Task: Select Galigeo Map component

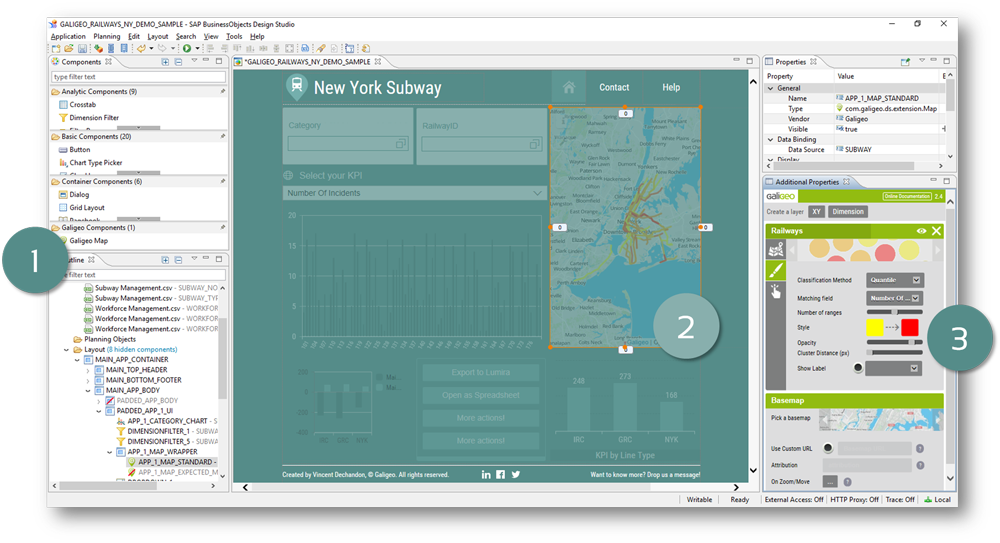Action: pyautogui.click(x=88, y=241)
